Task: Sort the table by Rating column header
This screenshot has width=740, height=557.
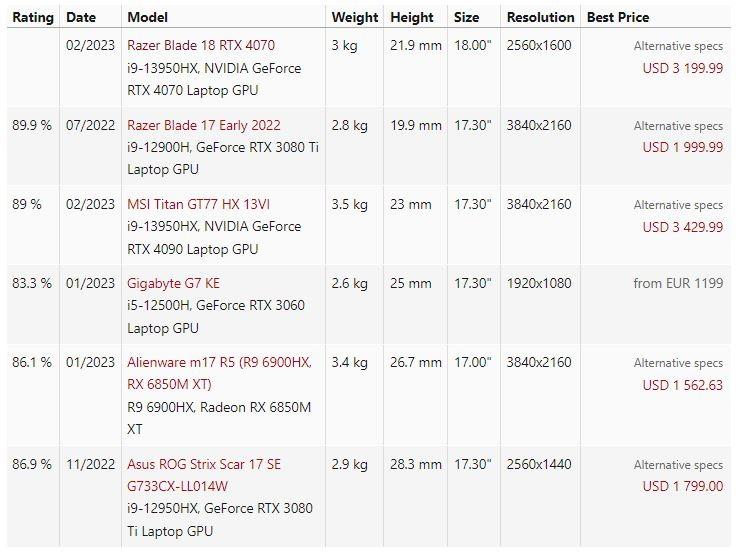Action: click(x=32, y=17)
